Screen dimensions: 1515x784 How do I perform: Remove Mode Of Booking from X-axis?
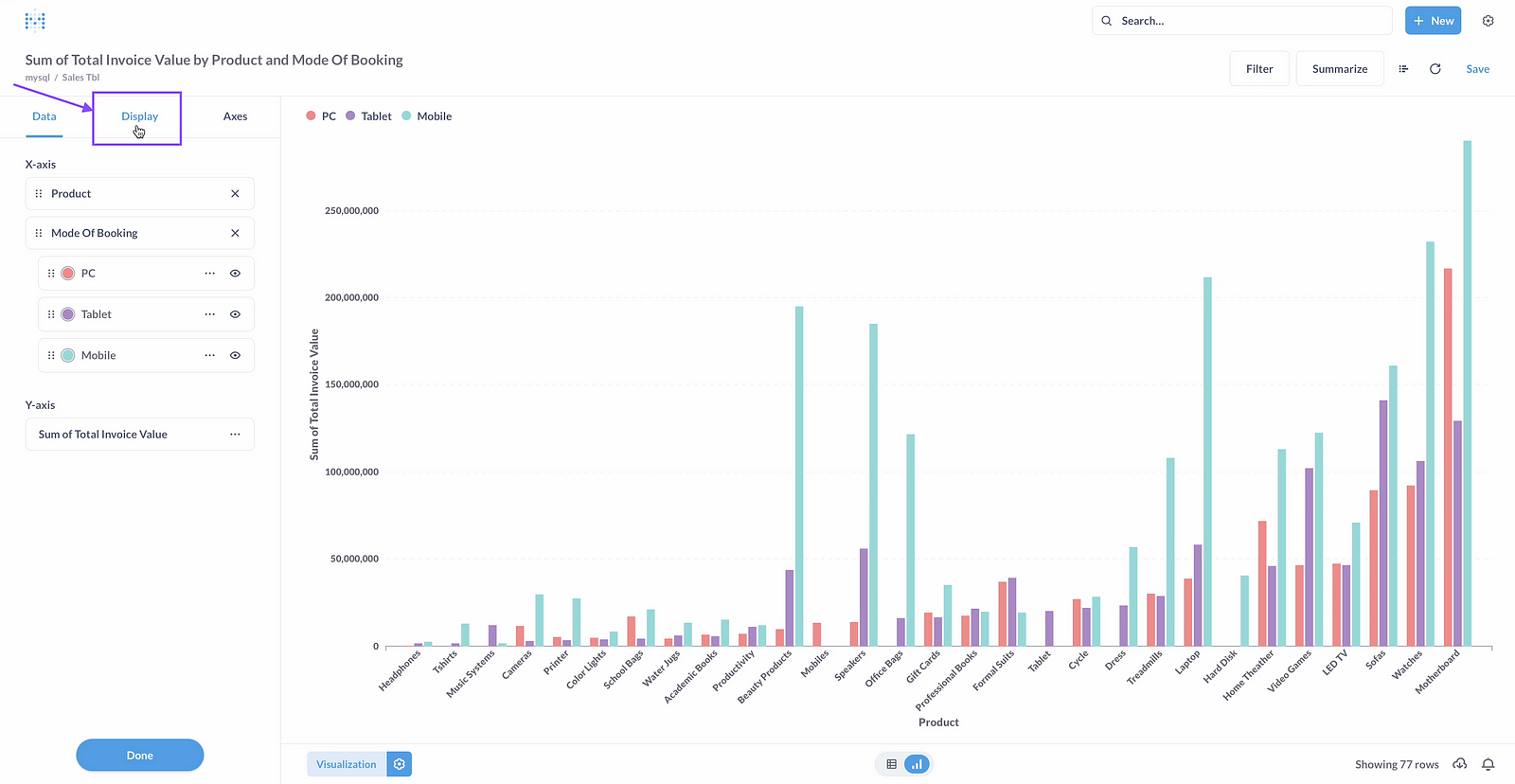point(235,233)
